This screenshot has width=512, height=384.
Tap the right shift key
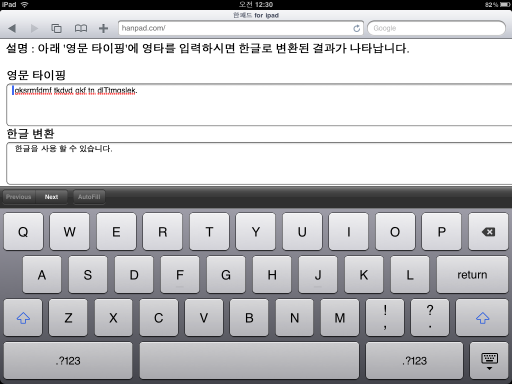(482, 318)
